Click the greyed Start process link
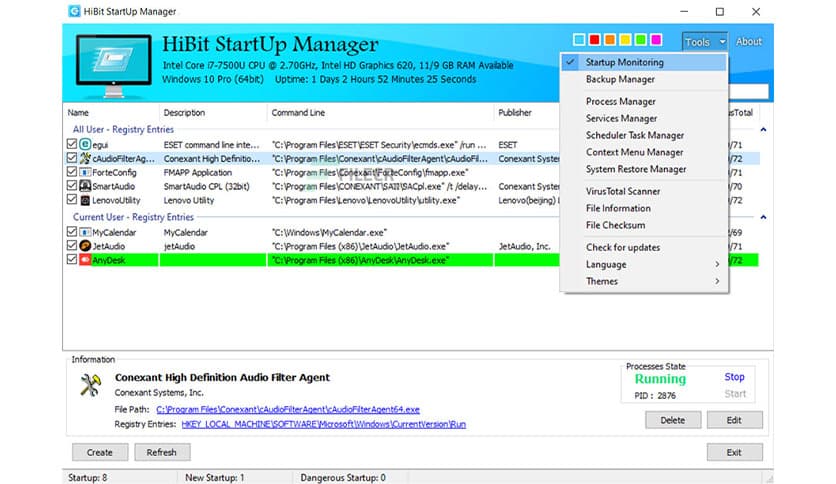This screenshot has height=484, width=836. coord(735,394)
